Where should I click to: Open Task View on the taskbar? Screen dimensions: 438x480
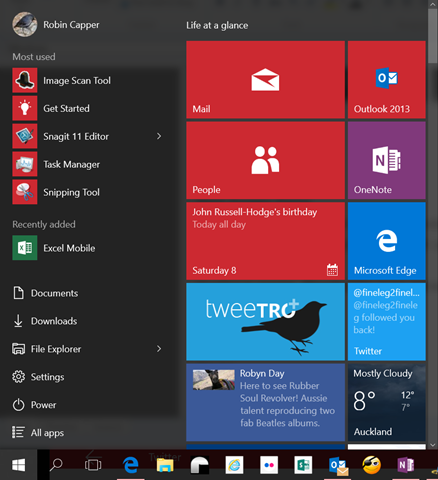(93, 465)
